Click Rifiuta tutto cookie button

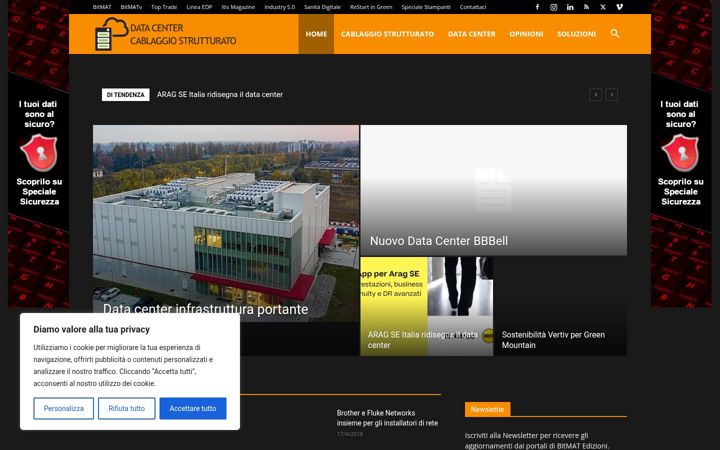(127, 408)
